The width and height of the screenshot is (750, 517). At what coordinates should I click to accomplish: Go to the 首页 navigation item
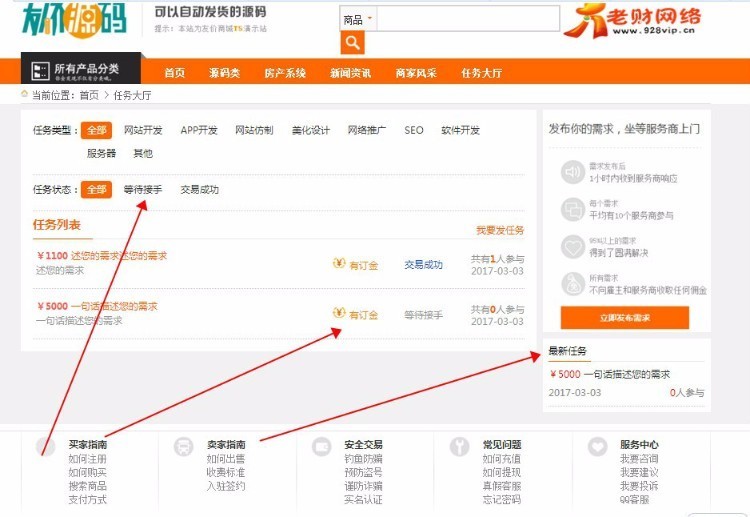point(175,73)
